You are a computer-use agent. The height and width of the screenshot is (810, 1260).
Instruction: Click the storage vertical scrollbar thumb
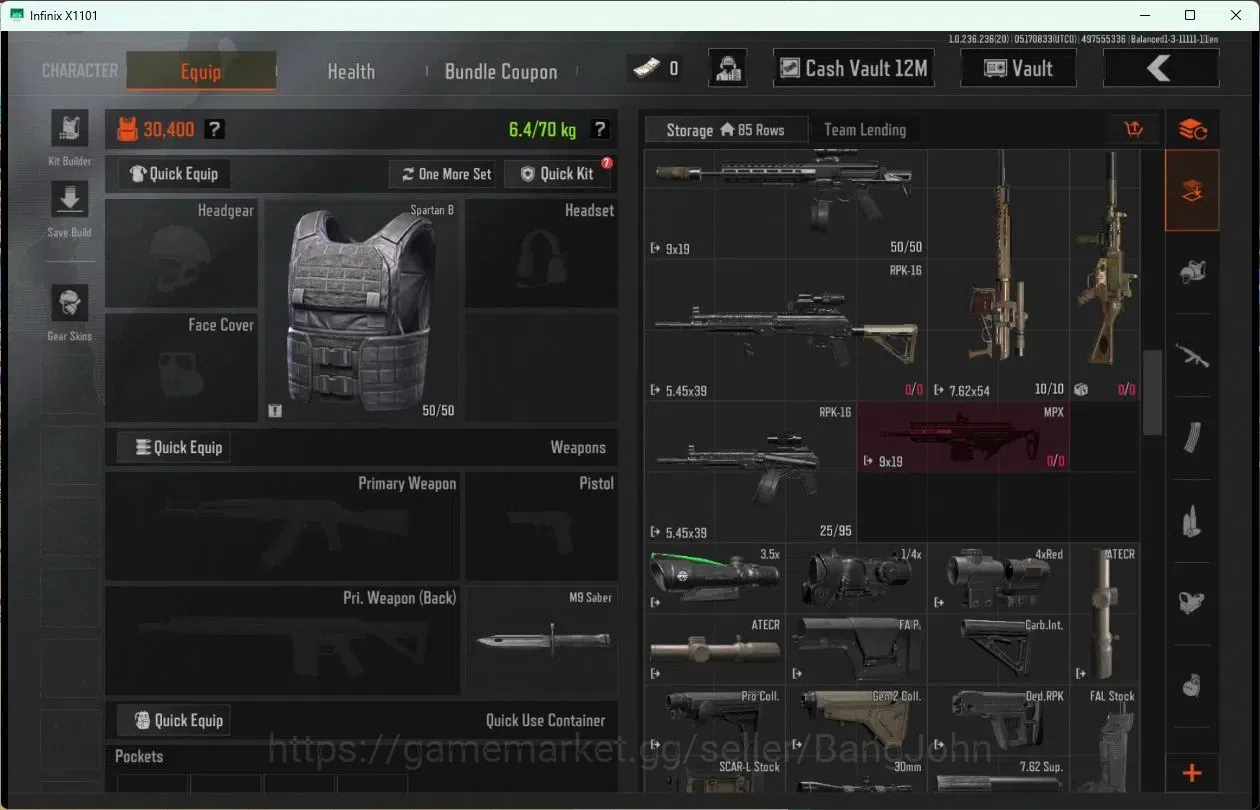pyautogui.click(x=1152, y=392)
